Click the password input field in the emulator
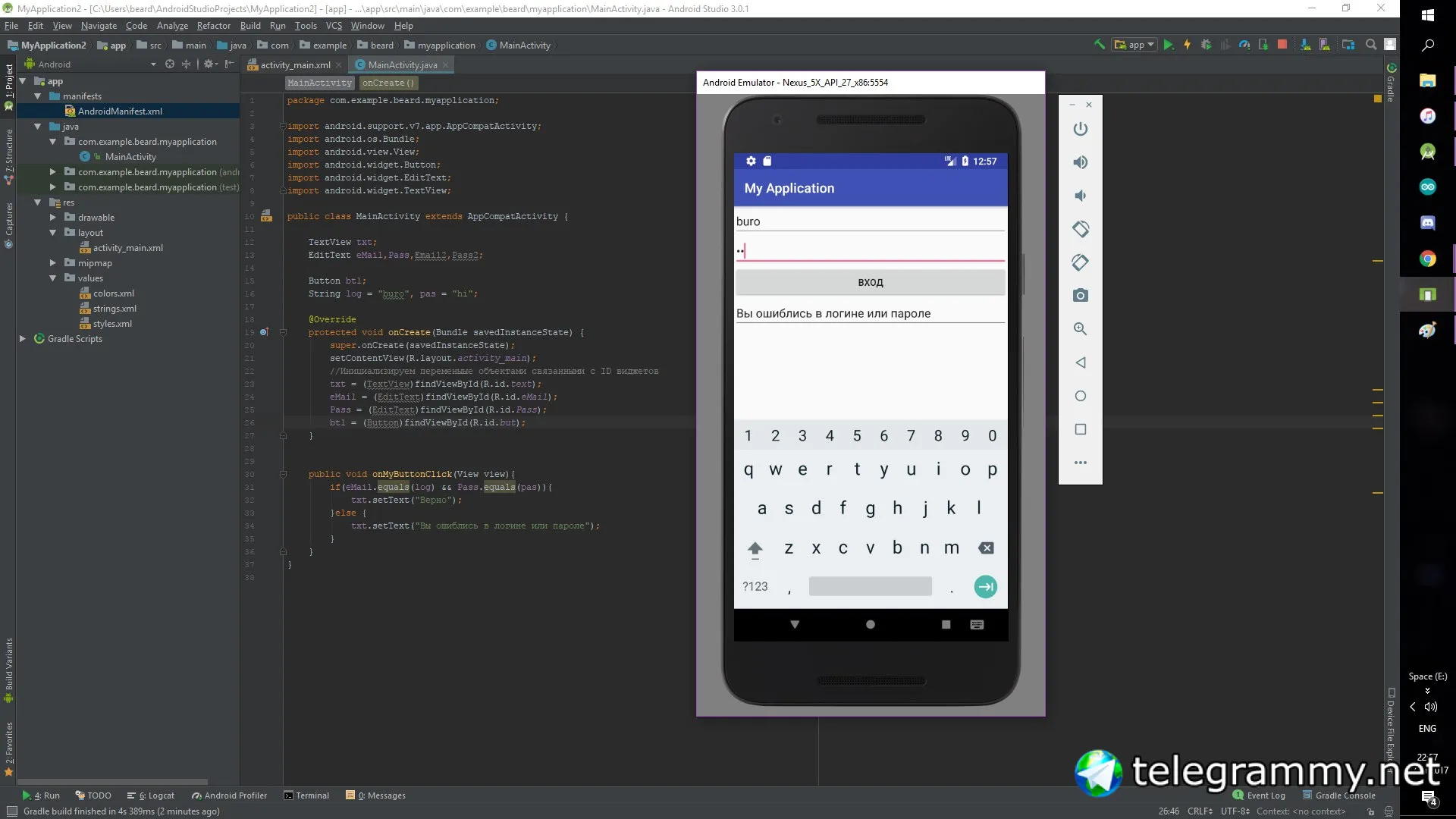The image size is (1456, 819). pos(870,250)
